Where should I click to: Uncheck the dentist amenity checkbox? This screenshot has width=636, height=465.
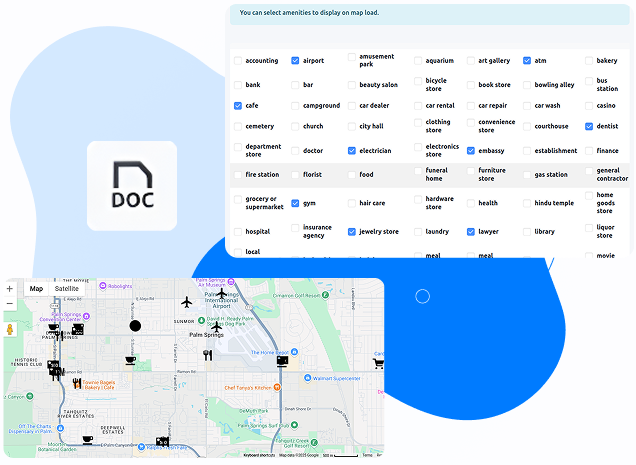tap(590, 127)
